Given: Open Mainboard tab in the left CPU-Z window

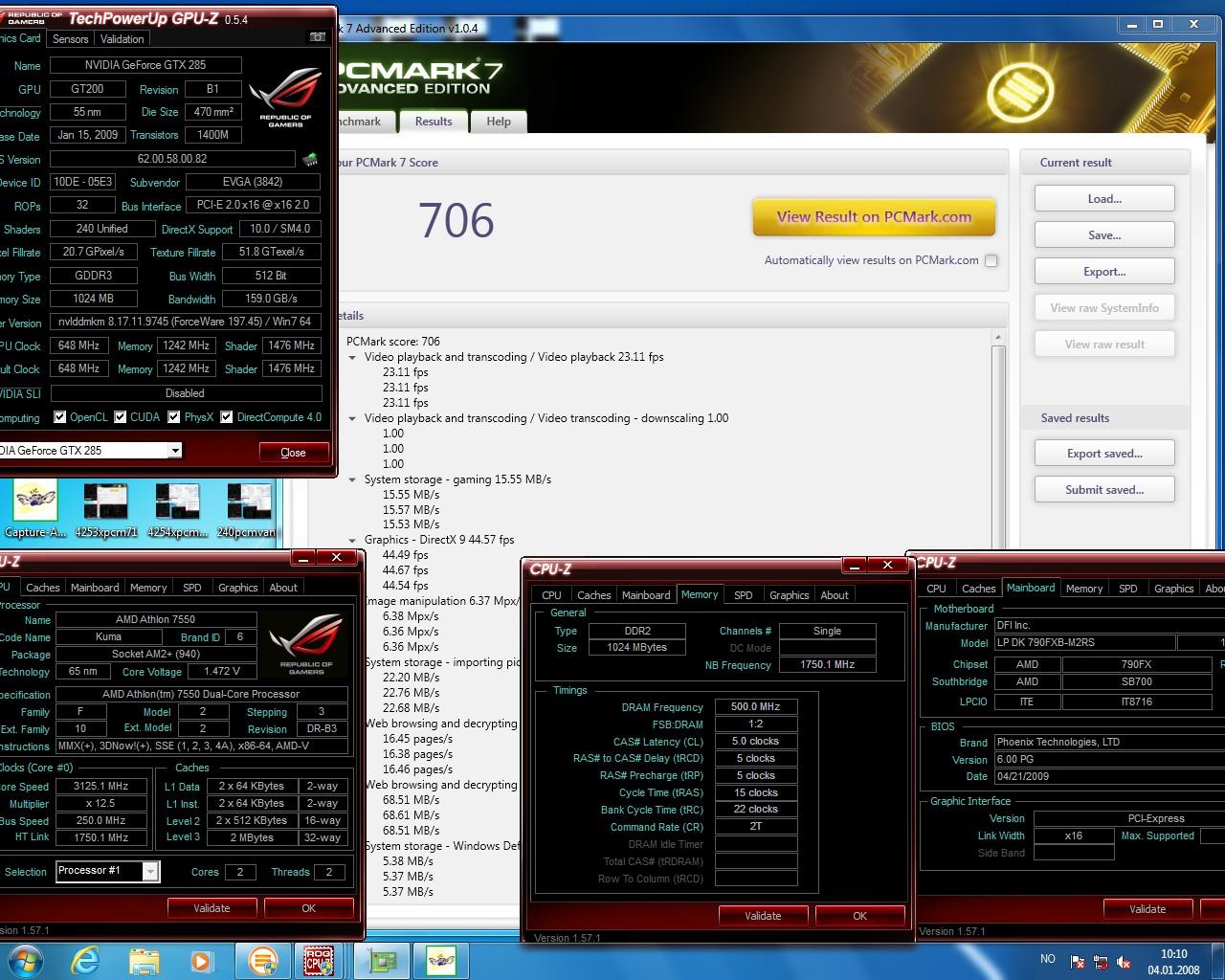Looking at the screenshot, I should coord(95,588).
